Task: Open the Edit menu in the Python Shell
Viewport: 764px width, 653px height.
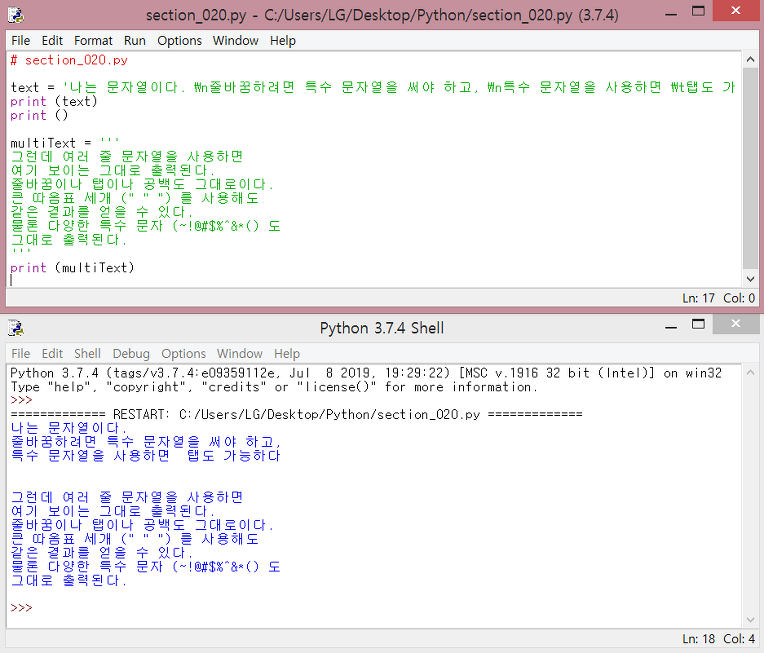Action: (x=52, y=353)
